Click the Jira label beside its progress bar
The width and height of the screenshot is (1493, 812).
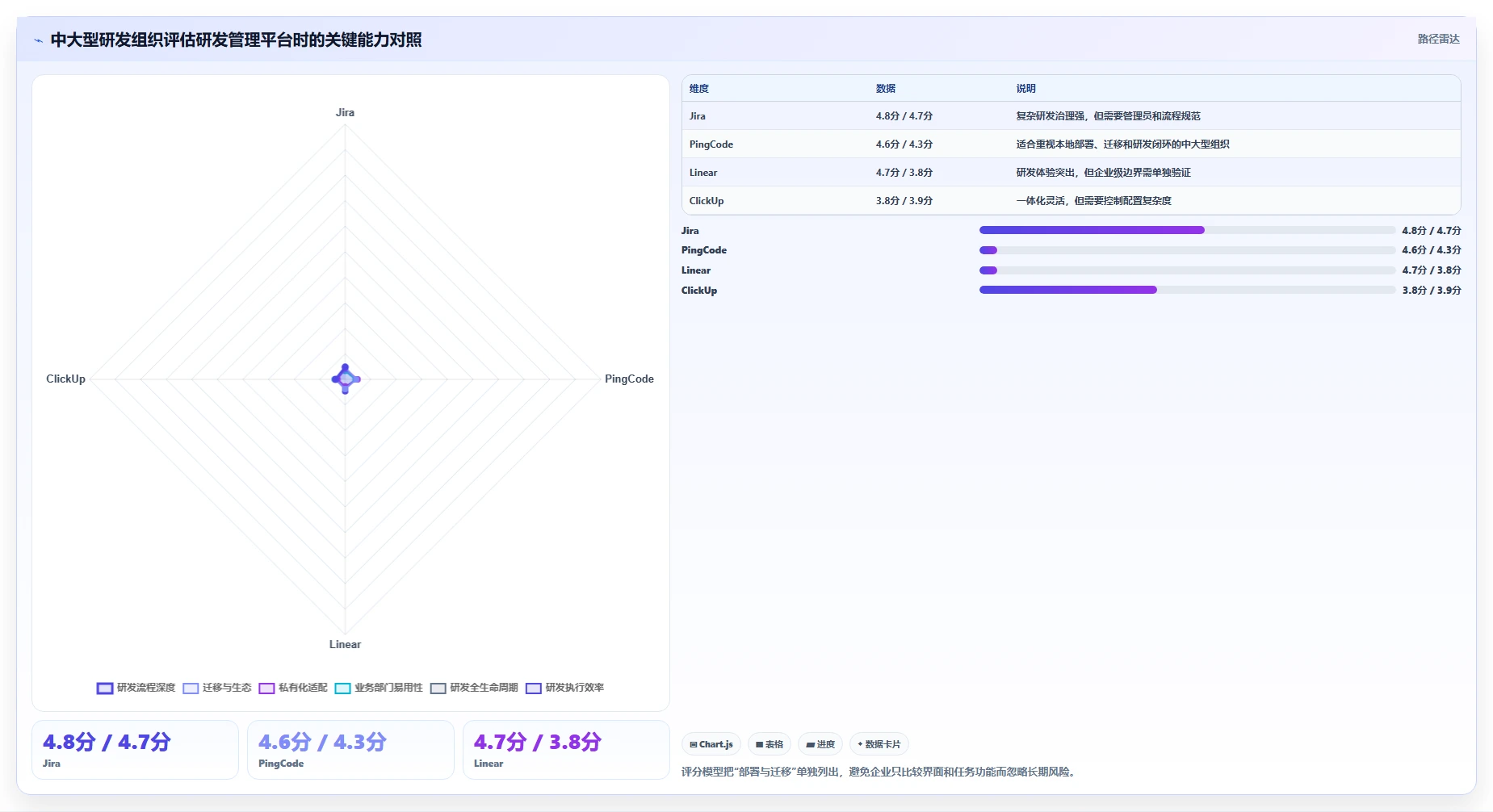(x=690, y=231)
